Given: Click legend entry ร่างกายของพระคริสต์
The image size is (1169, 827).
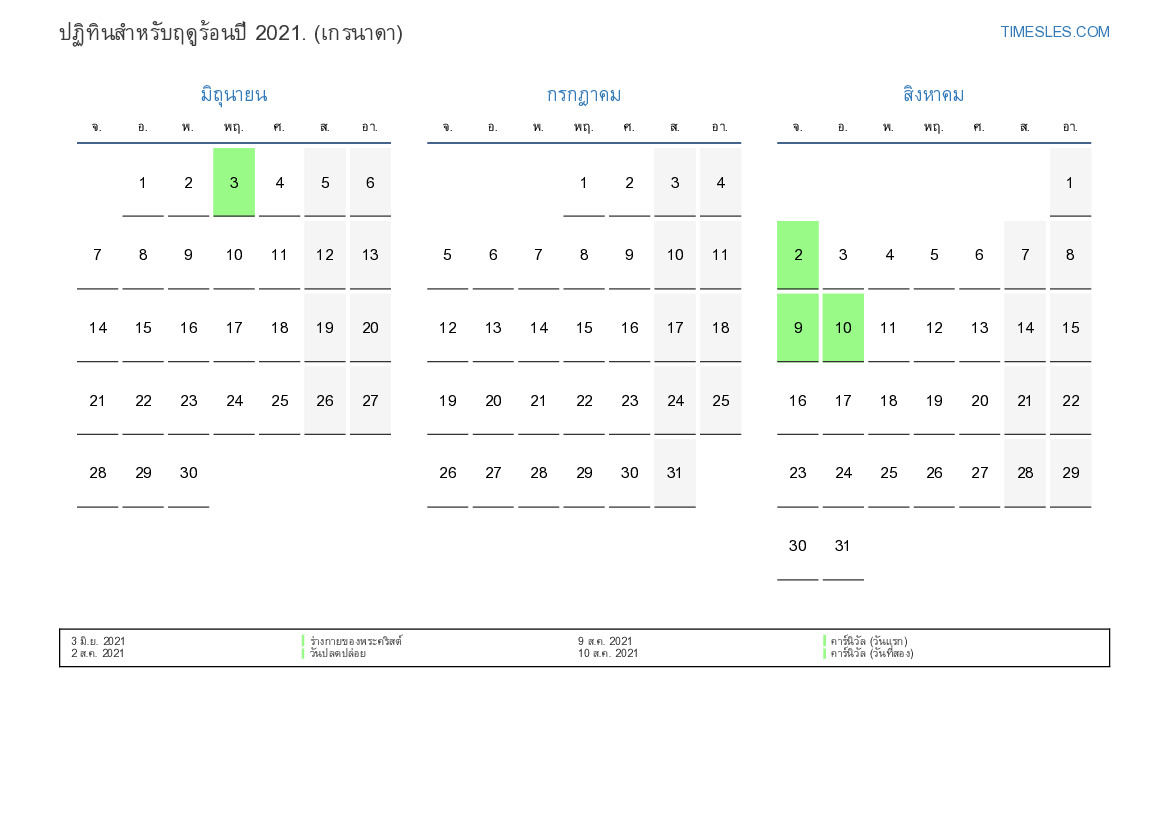Looking at the screenshot, I should (356, 641).
